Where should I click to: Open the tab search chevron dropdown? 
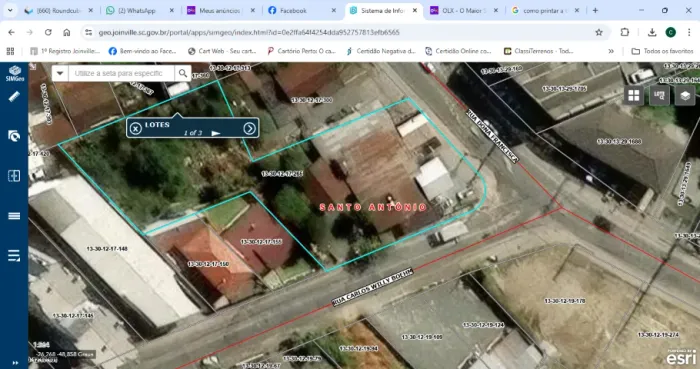click(10, 10)
